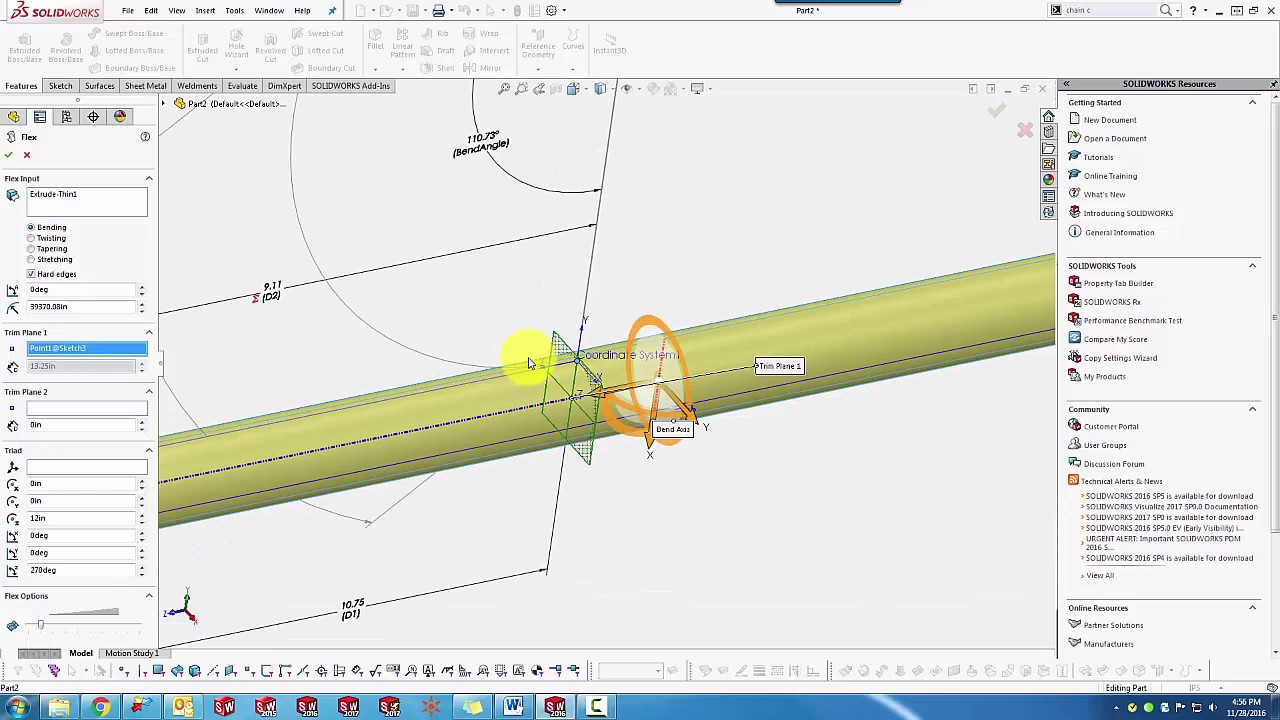Switch to Motion Study 1 tab
The width and height of the screenshot is (1280, 720).
[132, 653]
